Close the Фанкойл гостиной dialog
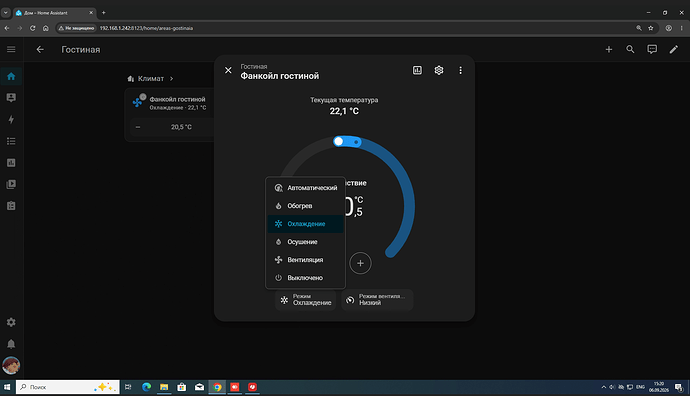This screenshot has height=396, width=690. coord(228,70)
